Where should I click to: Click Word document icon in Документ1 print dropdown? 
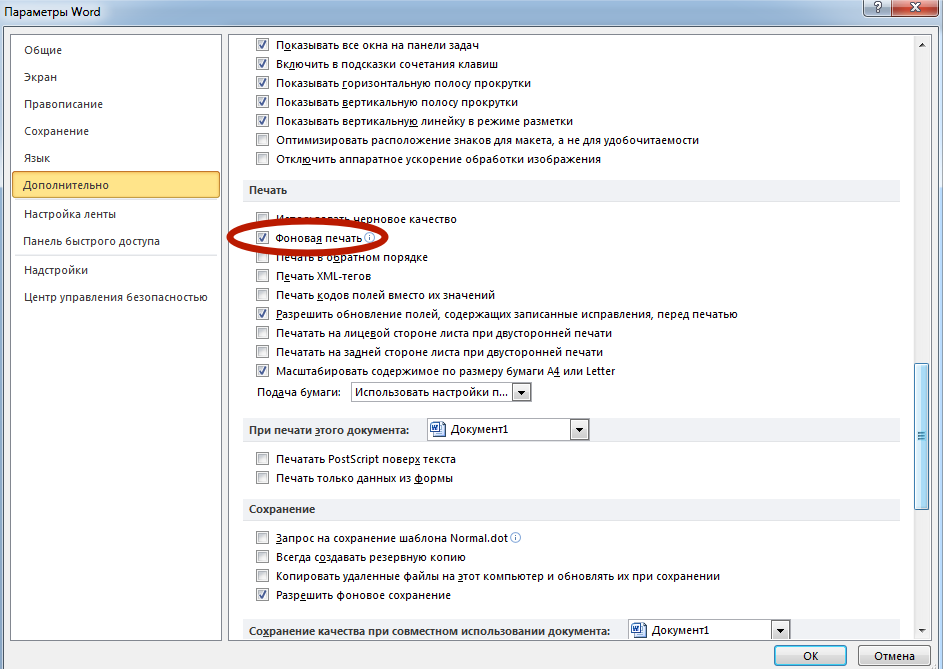pyautogui.click(x=438, y=429)
